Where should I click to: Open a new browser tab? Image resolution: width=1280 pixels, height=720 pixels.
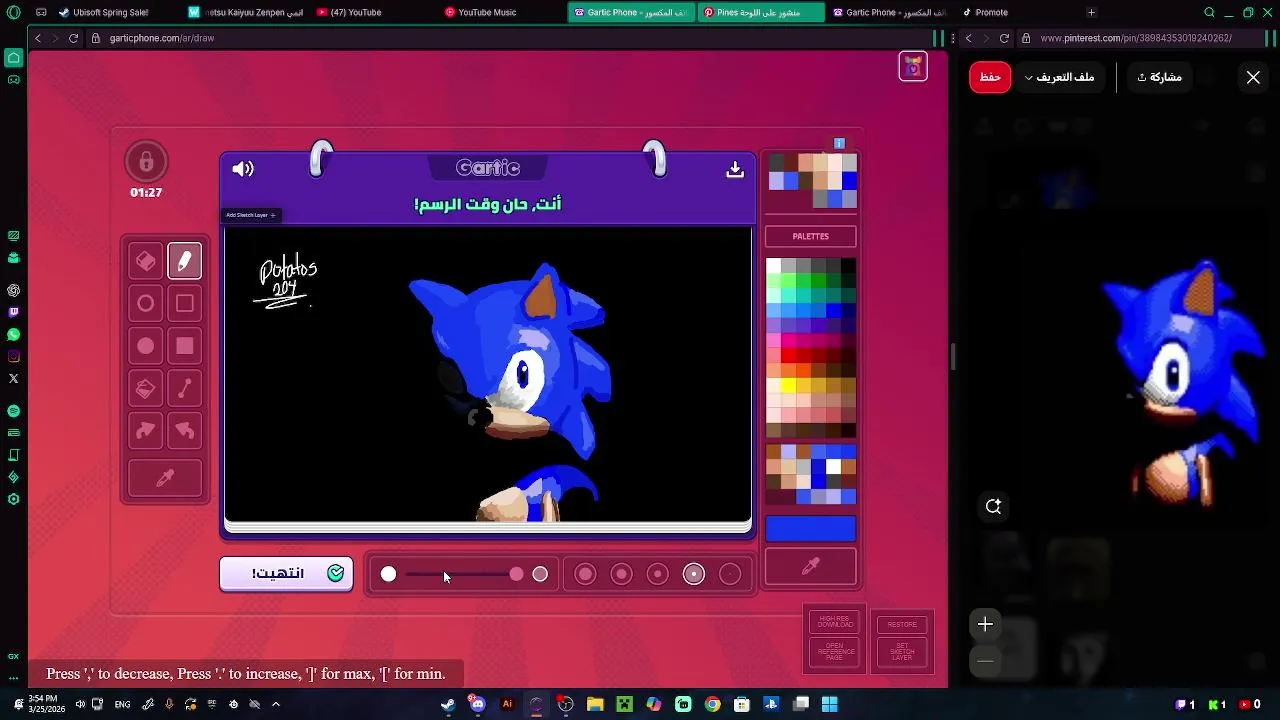click(x=1091, y=12)
